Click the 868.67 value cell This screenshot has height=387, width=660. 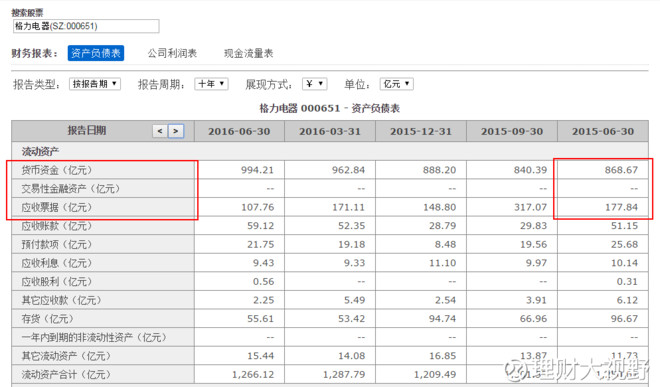pos(603,170)
